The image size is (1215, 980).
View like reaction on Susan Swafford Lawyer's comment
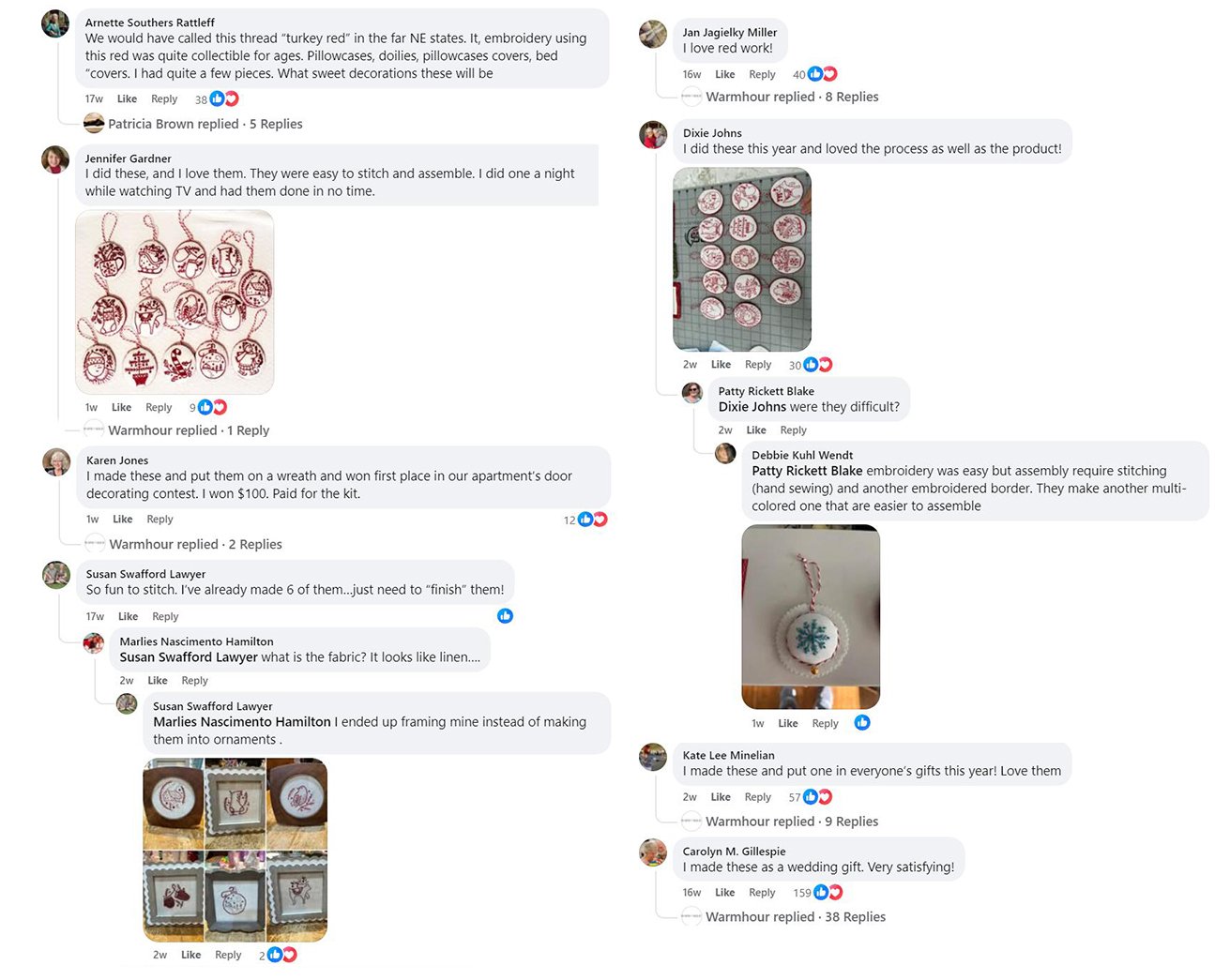click(x=505, y=616)
